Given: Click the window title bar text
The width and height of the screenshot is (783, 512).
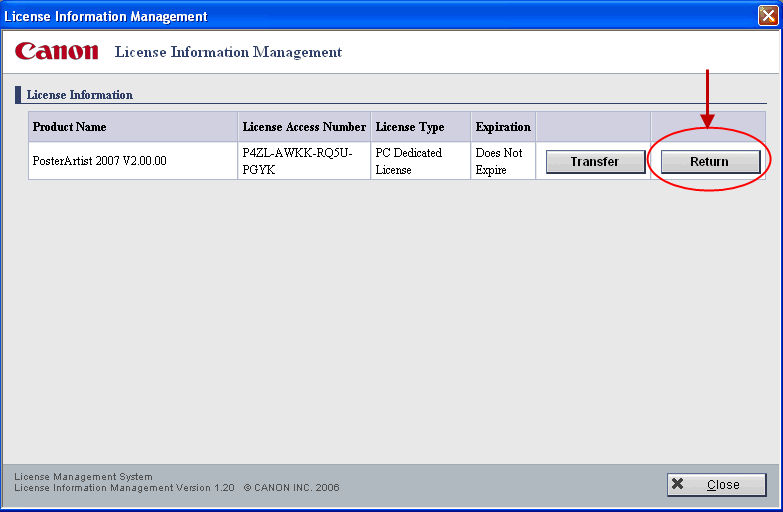Looking at the screenshot, I should click(x=107, y=16).
